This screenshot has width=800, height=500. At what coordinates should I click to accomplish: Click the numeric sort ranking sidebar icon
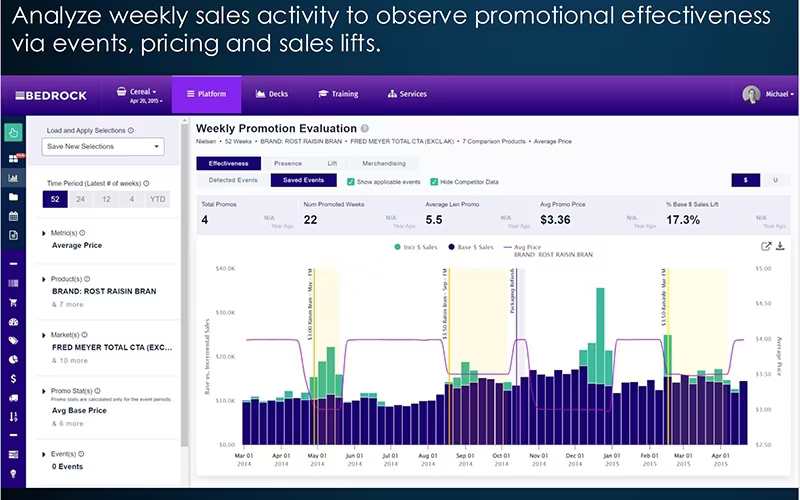click(13, 417)
